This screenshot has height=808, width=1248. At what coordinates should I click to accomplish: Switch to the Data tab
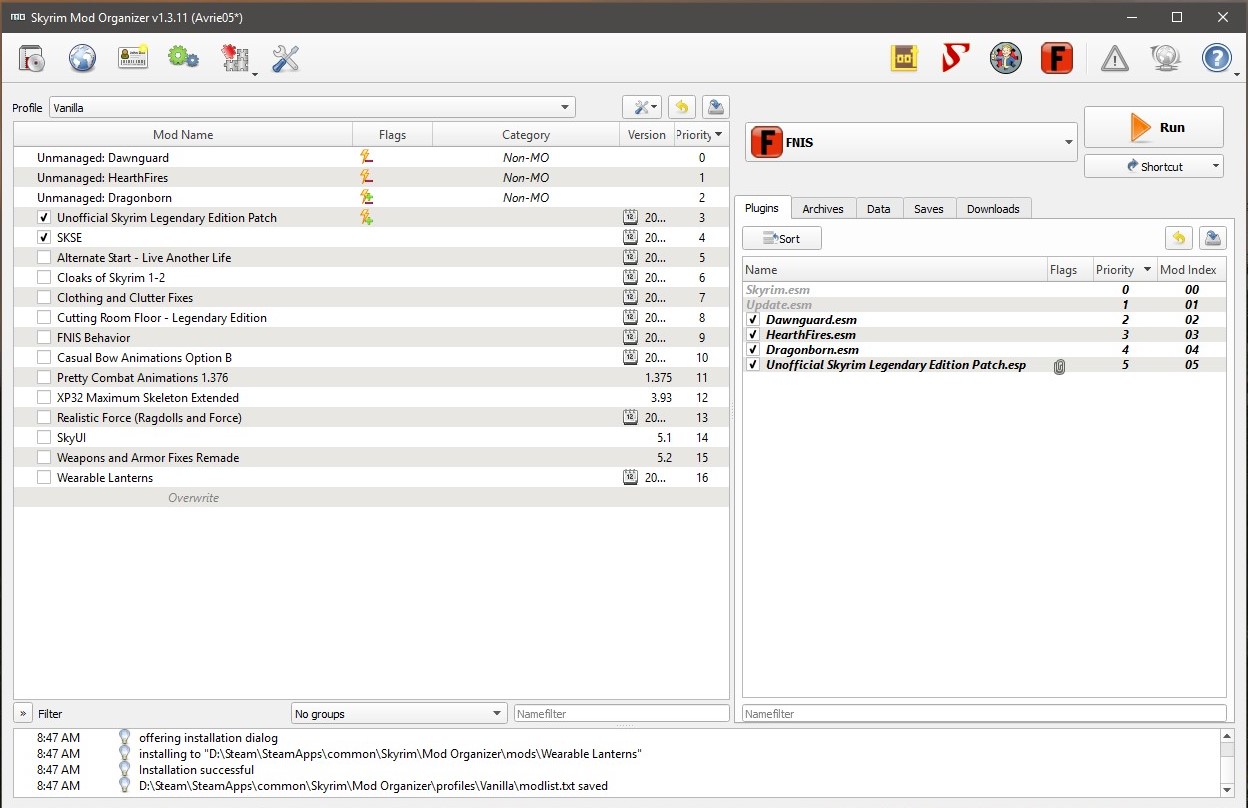(879, 208)
